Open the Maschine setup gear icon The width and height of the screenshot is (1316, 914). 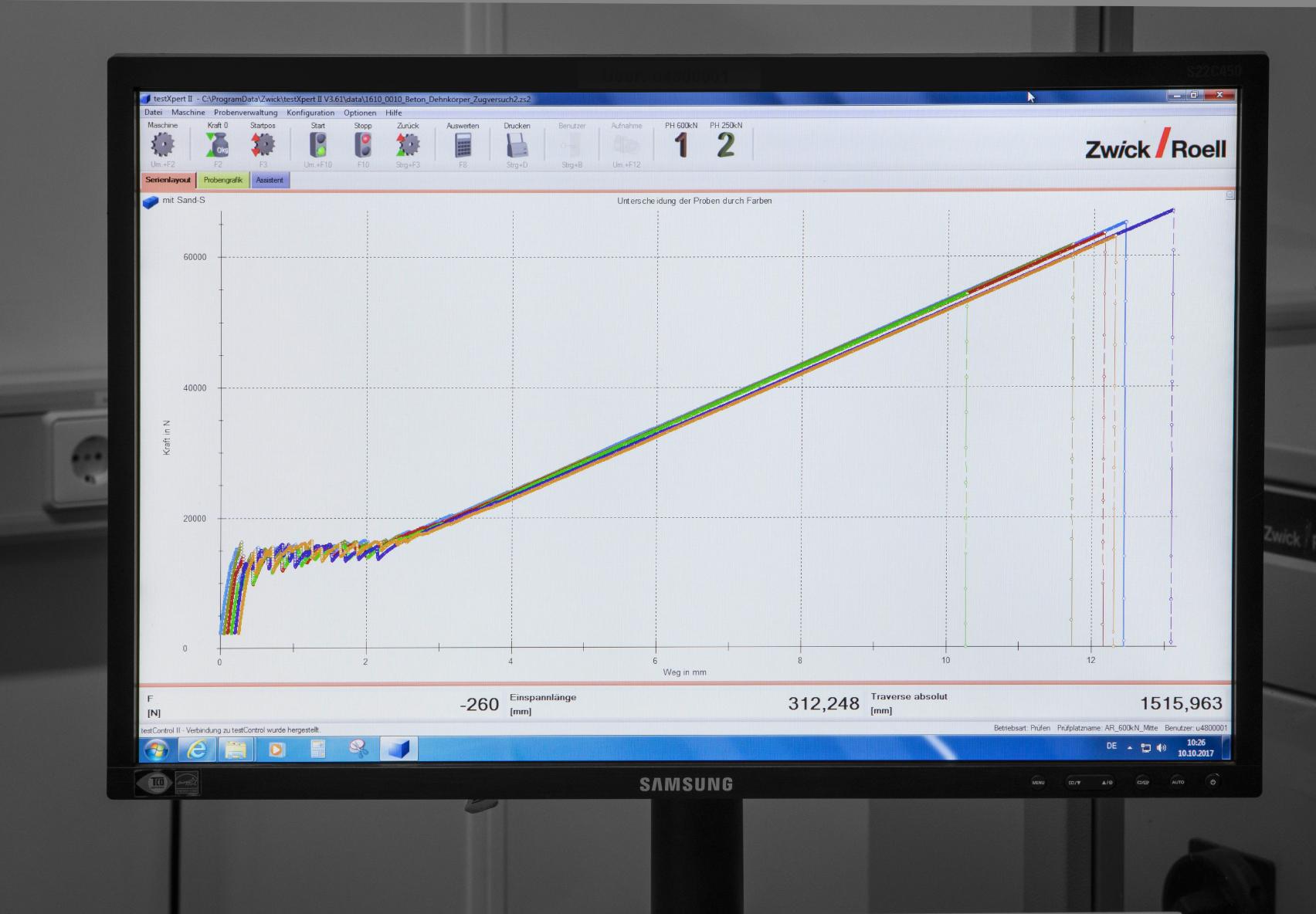click(x=162, y=144)
